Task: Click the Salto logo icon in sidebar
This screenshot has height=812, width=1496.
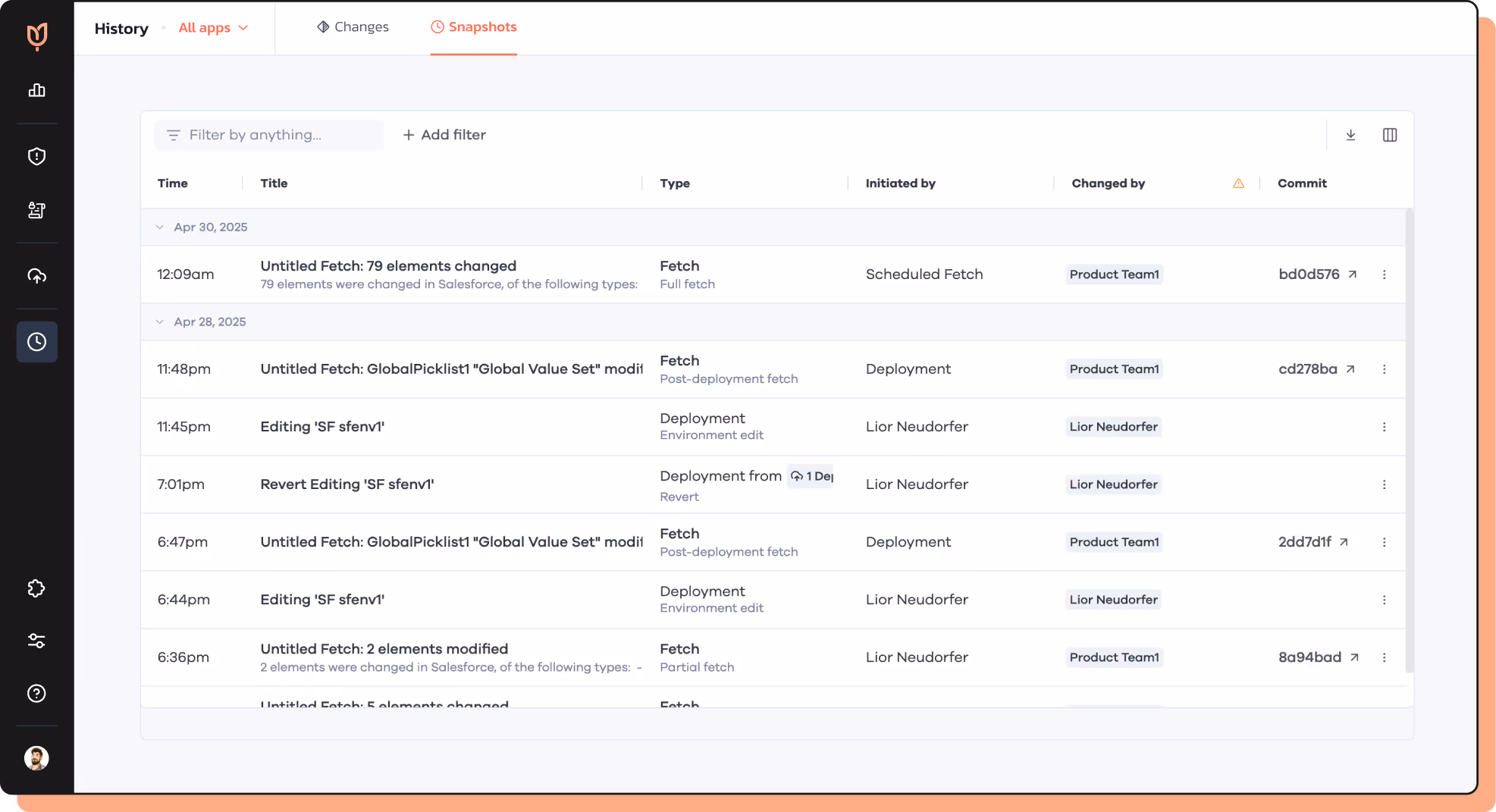Action: (36, 36)
